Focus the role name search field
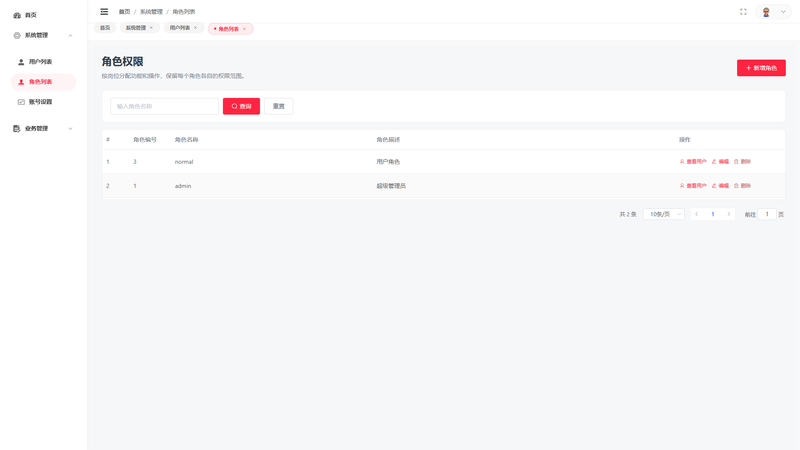The height and width of the screenshot is (450, 800). (164, 106)
